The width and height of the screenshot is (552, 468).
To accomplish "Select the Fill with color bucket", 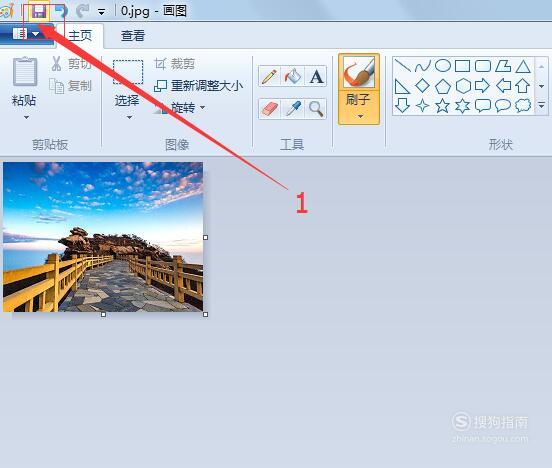I will click(x=292, y=76).
